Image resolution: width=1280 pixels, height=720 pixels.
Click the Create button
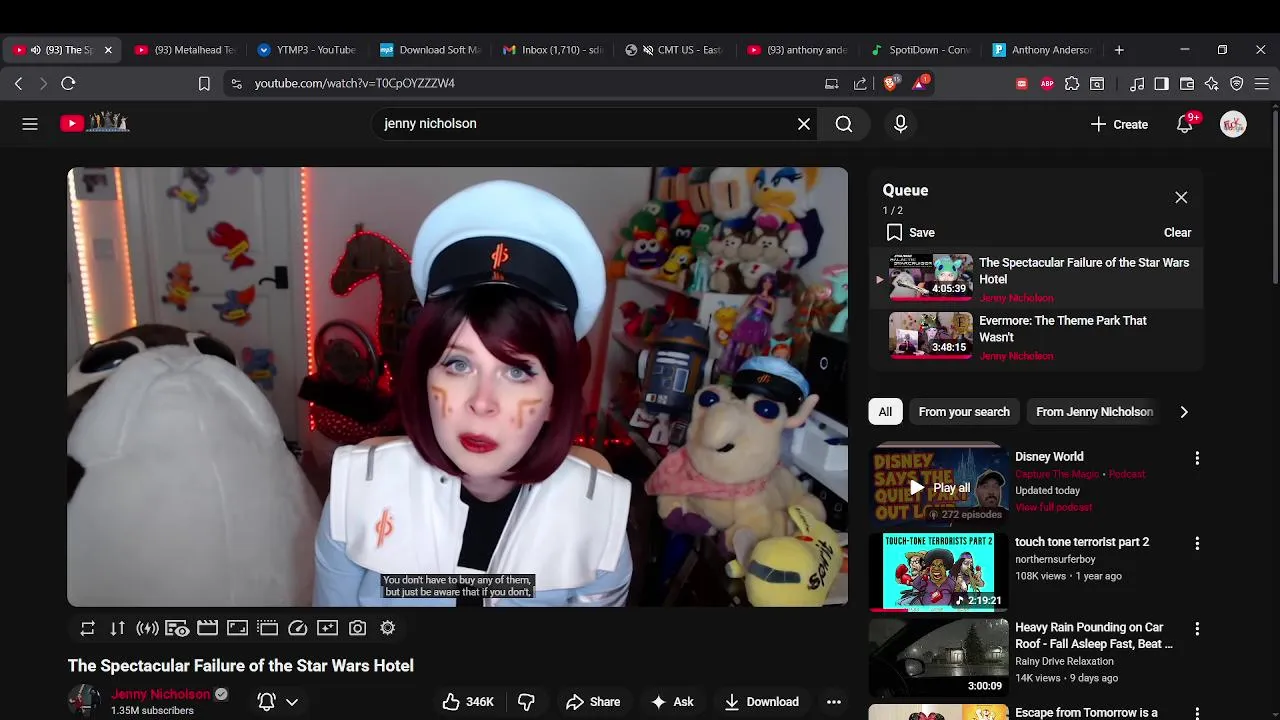1119,124
